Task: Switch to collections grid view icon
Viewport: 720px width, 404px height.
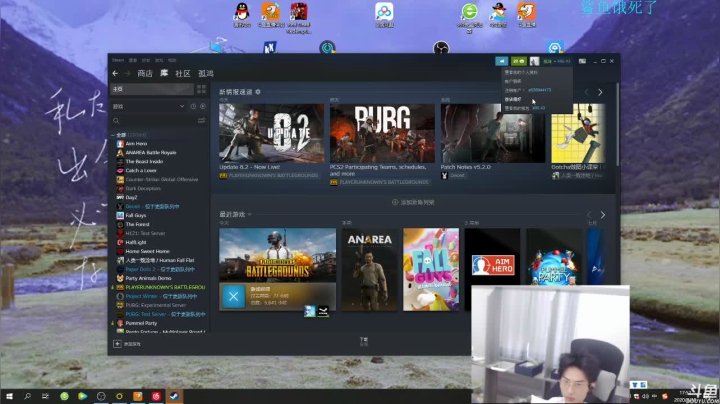Action: pyautogui.click(x=201, y=89)
